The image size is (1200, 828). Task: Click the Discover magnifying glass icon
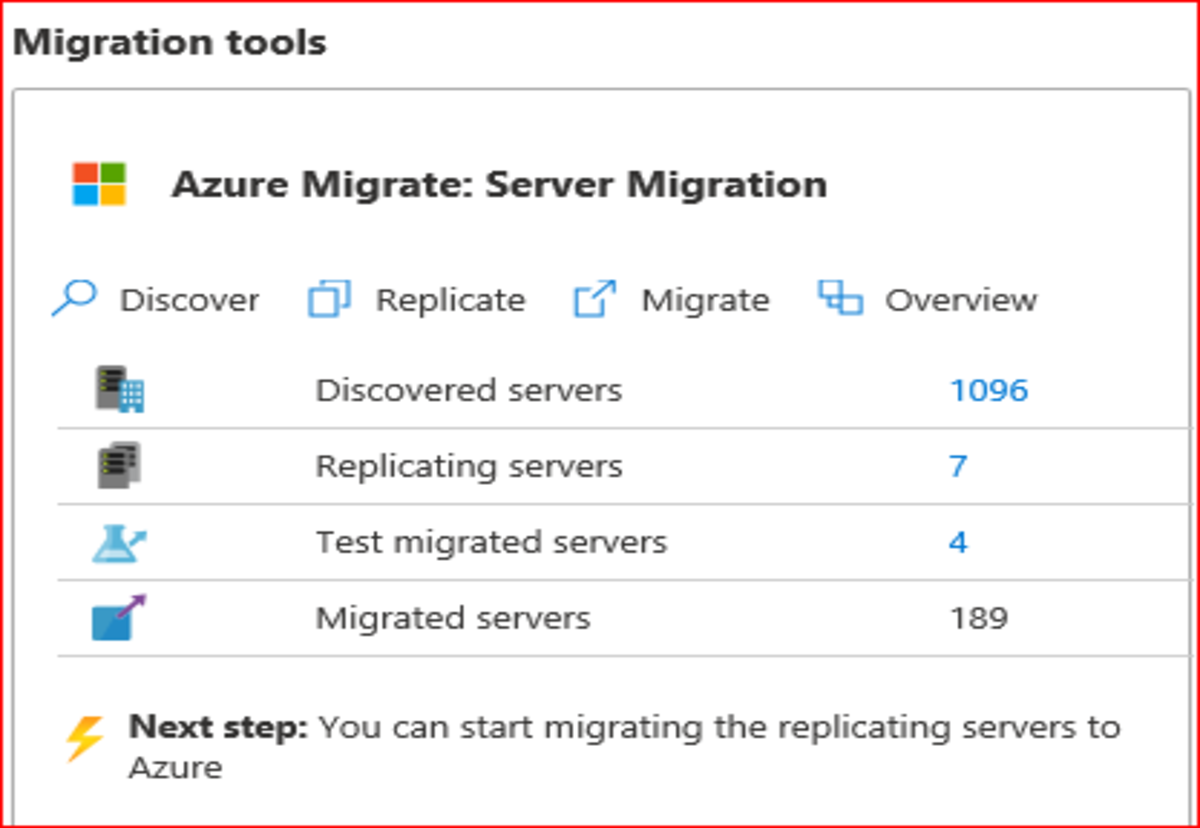[x=74, y=298]
